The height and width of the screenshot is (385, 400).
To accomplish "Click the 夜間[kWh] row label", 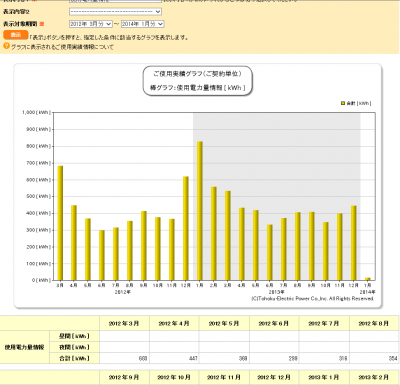I will pyautogui.click(x=74, y=347).
